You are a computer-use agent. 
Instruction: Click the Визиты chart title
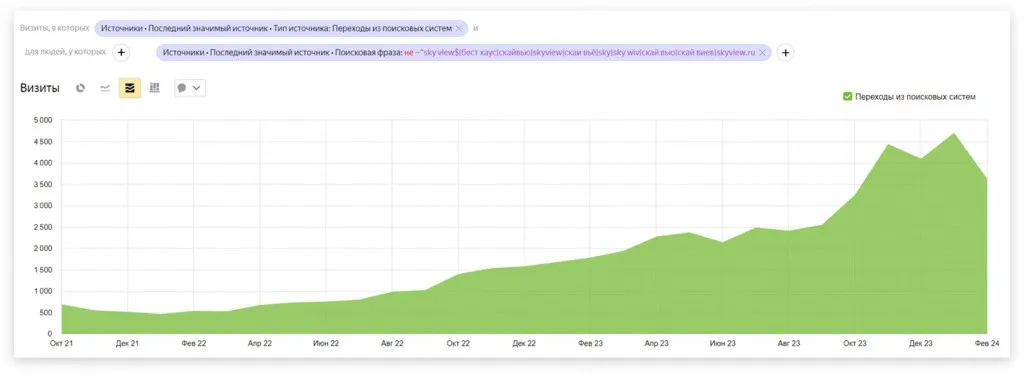[40, 88]
